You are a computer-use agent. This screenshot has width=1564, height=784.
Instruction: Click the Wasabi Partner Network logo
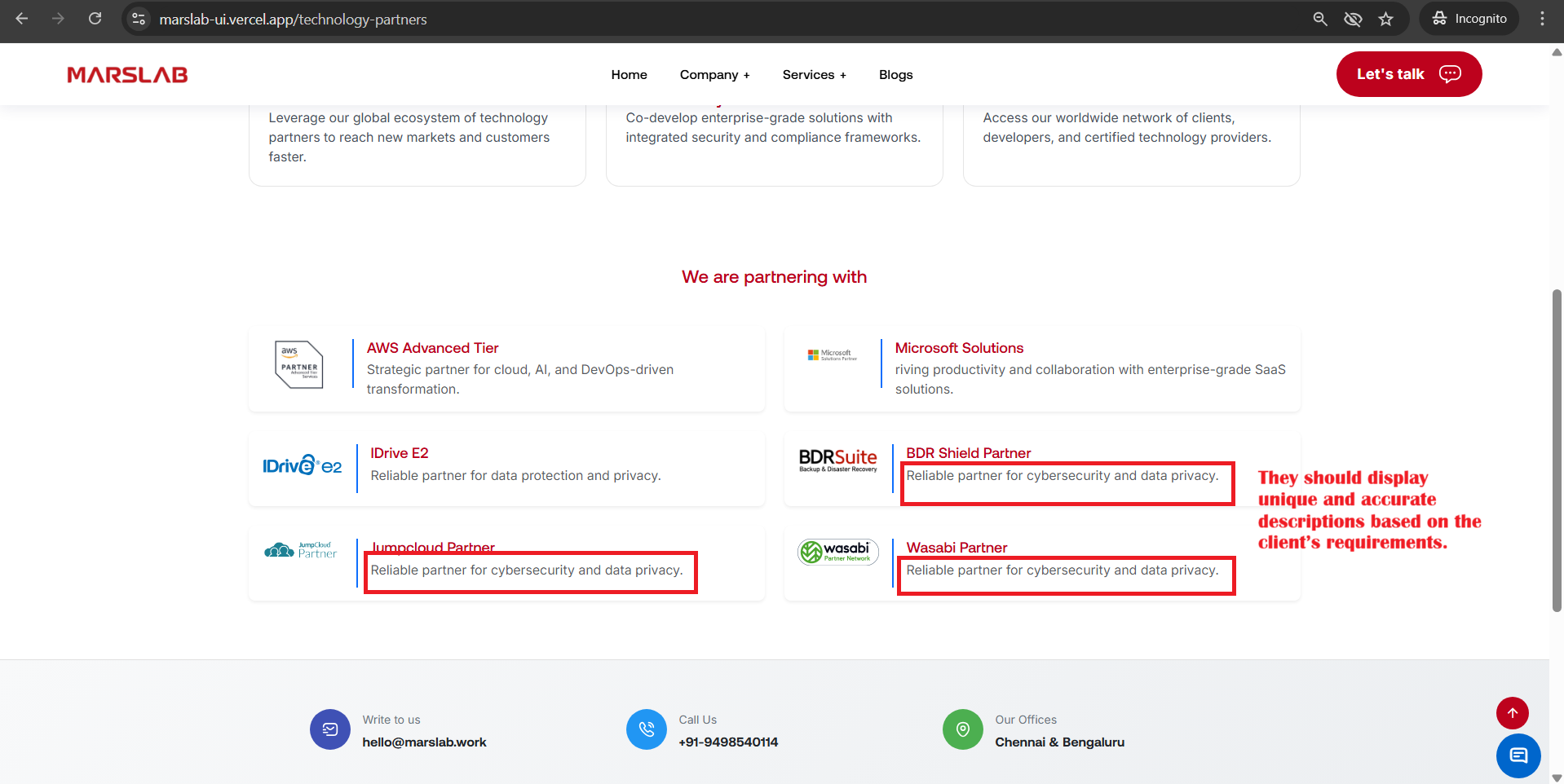click(837, 552)
